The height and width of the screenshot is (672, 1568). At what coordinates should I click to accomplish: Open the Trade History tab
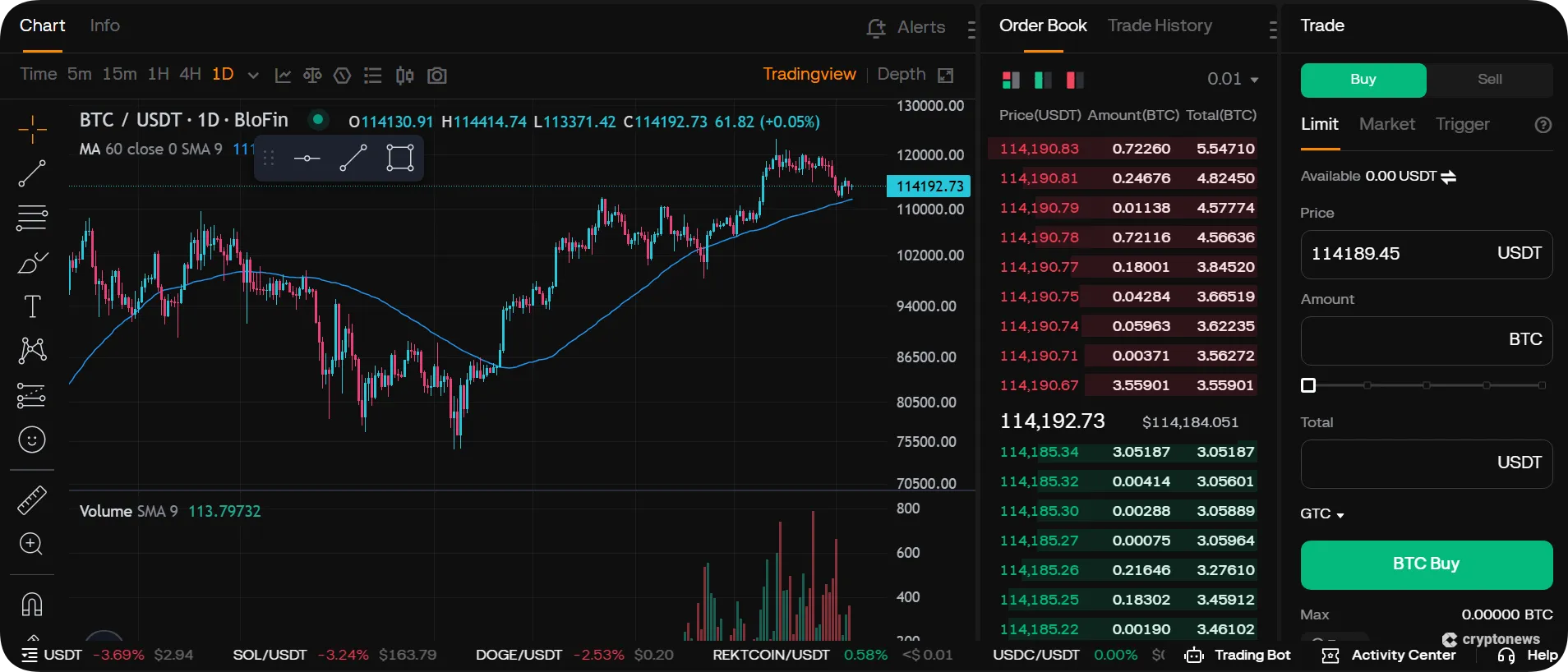click(x=1160, y=25)
